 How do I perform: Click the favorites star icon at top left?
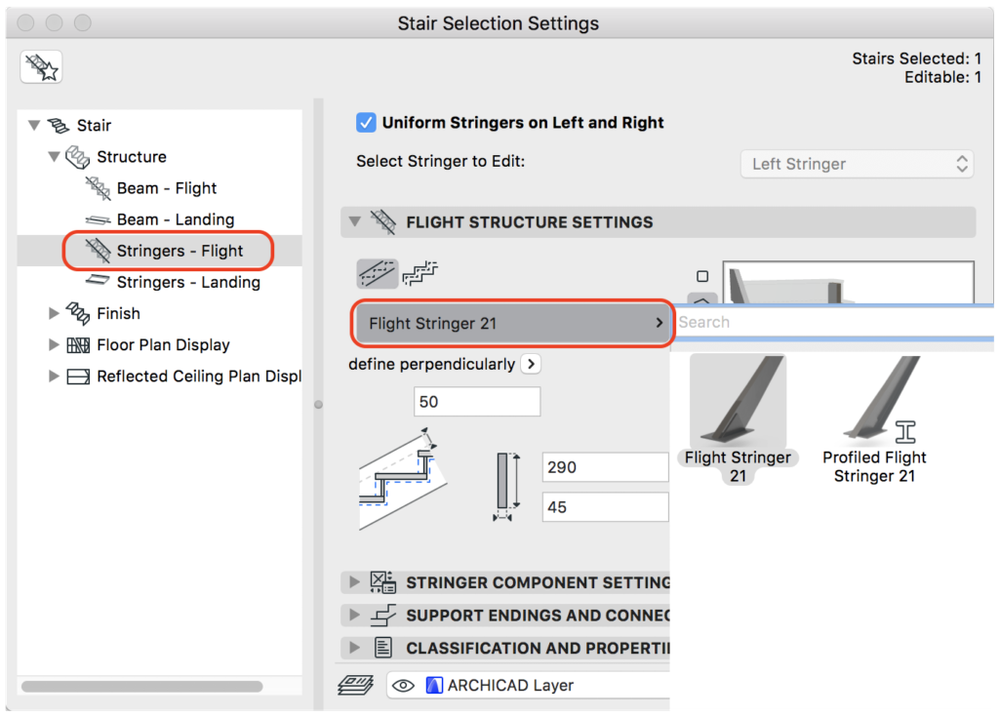[42, 67]
